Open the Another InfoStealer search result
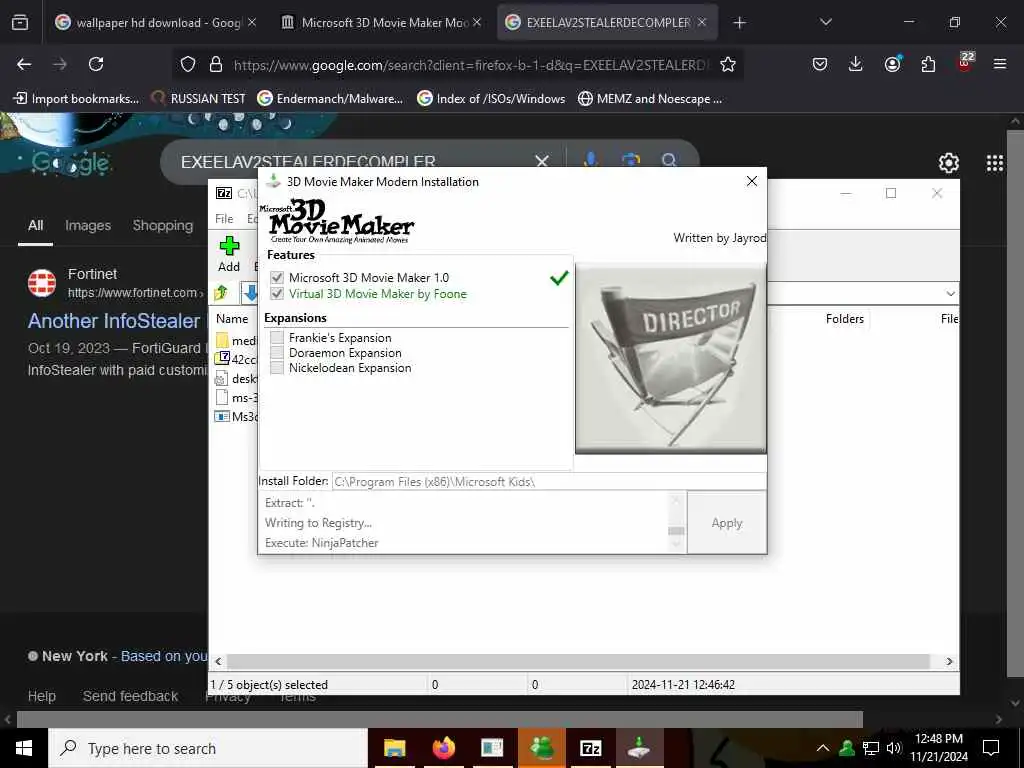 click(114, 321)
